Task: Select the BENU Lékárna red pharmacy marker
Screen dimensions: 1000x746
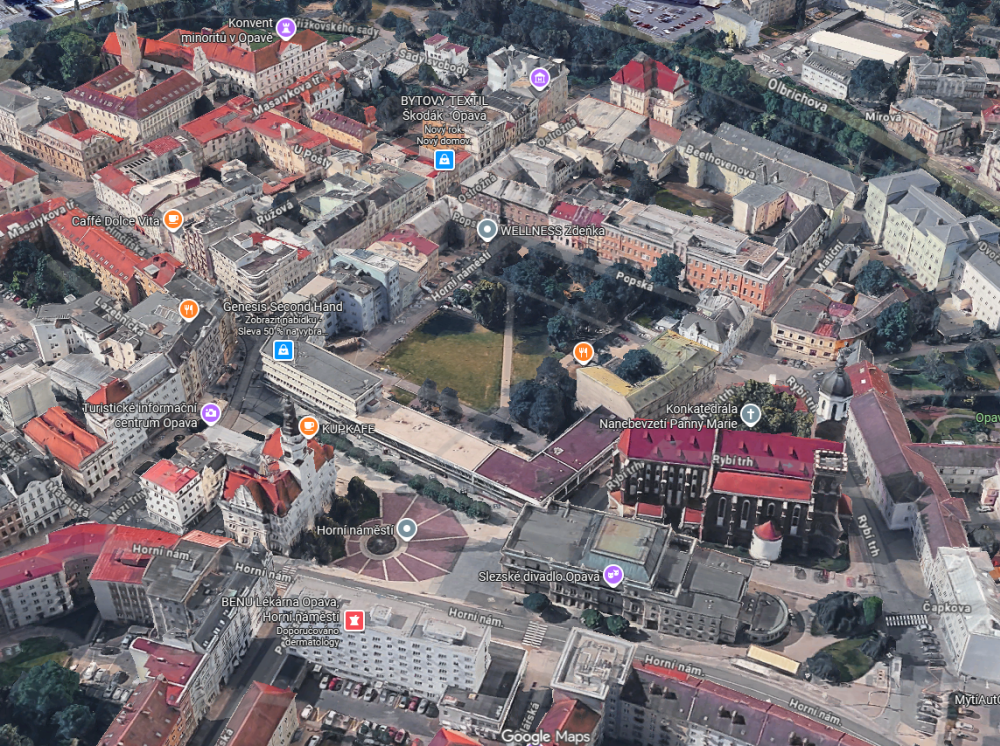Action: coord(353,620)
